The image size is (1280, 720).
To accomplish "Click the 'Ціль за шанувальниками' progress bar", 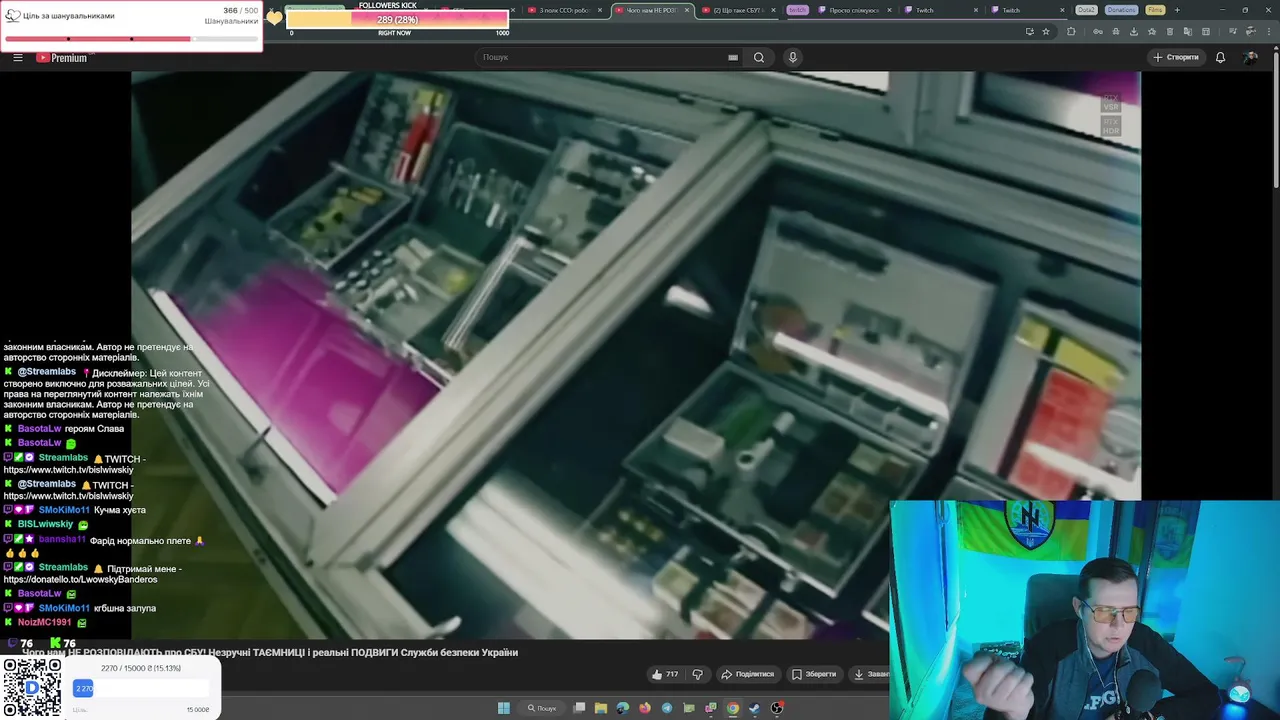I will click(131, 39).
